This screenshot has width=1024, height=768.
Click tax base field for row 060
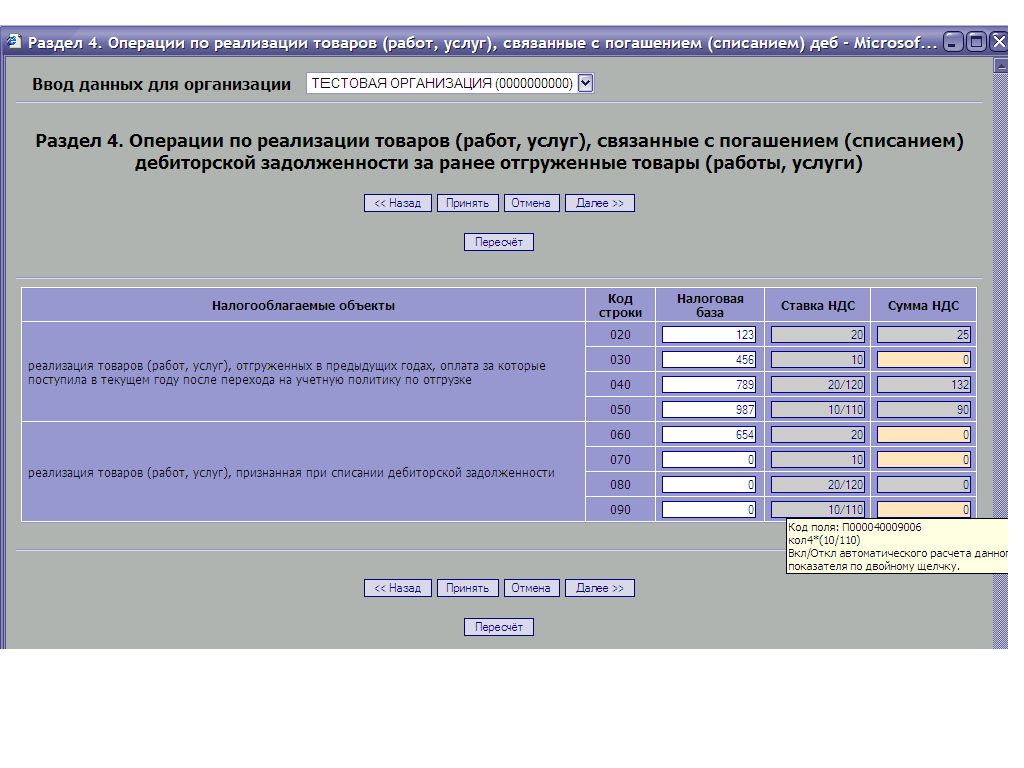(709, 435)
